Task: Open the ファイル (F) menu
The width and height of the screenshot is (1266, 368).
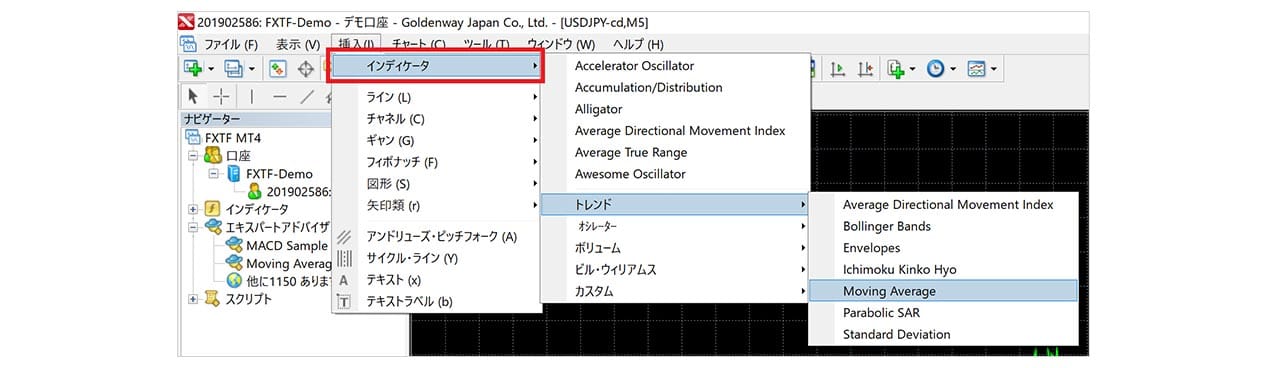Action: [231, 44]
